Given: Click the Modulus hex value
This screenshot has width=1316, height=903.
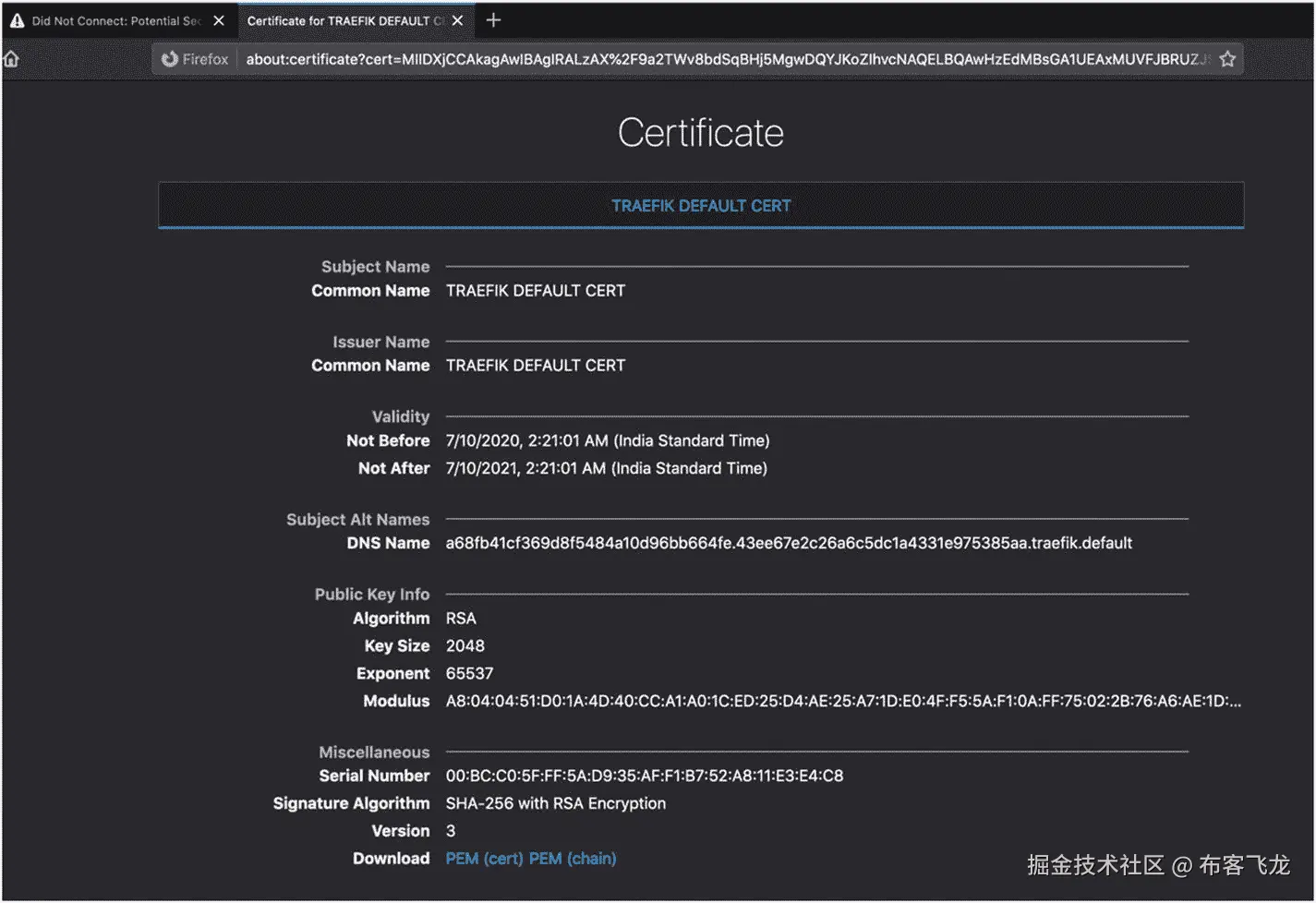Looking at the screenshot, I should click(x=843, y=702).
